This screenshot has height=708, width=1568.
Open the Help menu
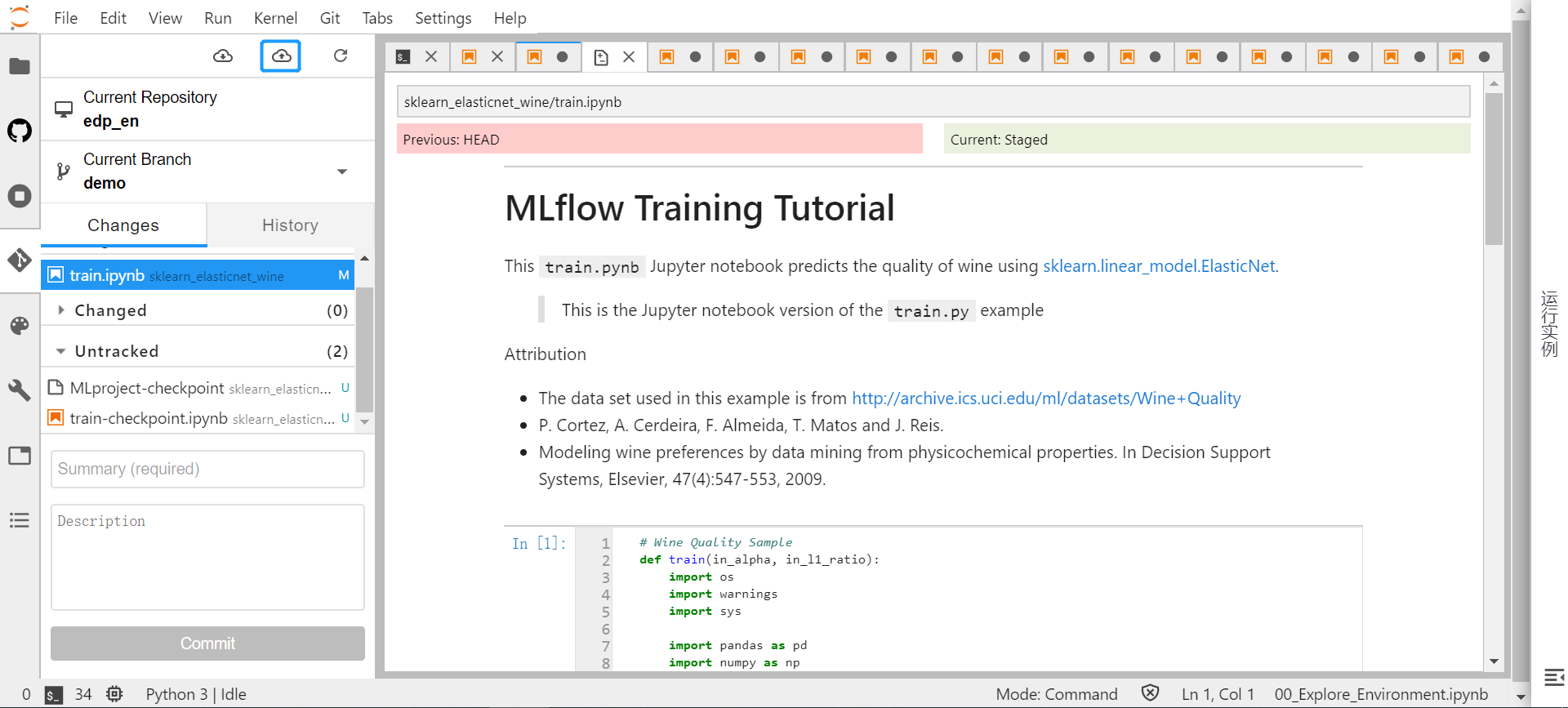510,18
